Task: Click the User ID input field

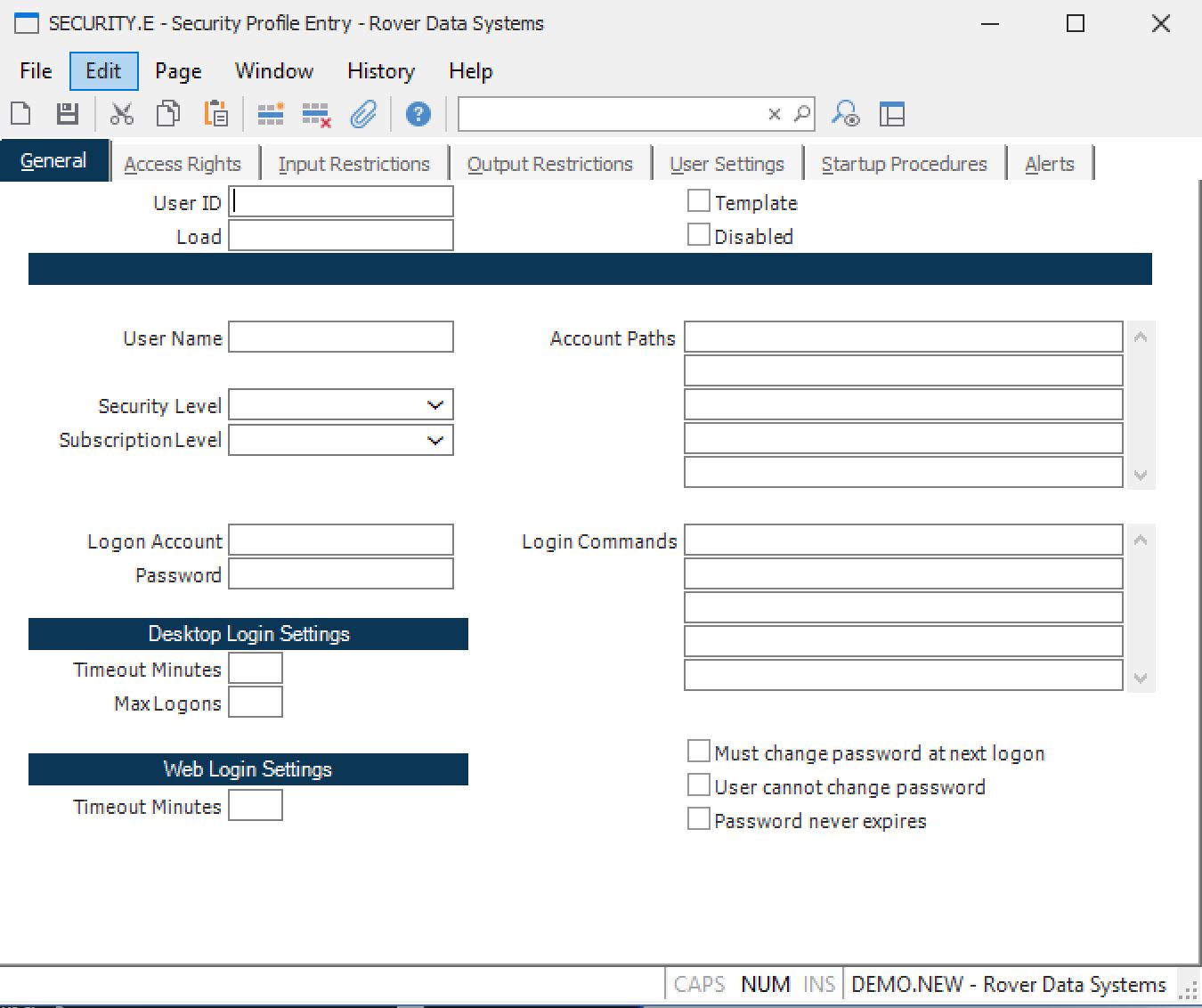Action: coord(341,202)
